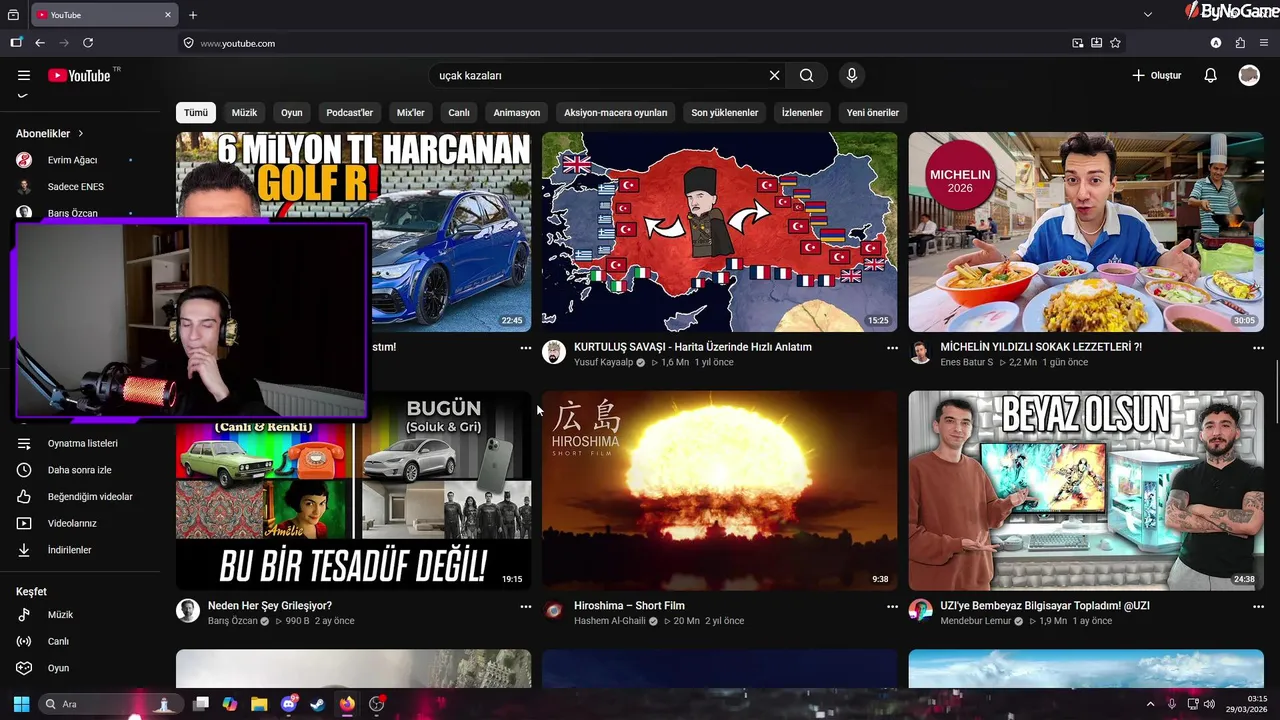1280x720 pixels.
Task: Open the Mendebur Lemur channel name
Action: [976, 621]
